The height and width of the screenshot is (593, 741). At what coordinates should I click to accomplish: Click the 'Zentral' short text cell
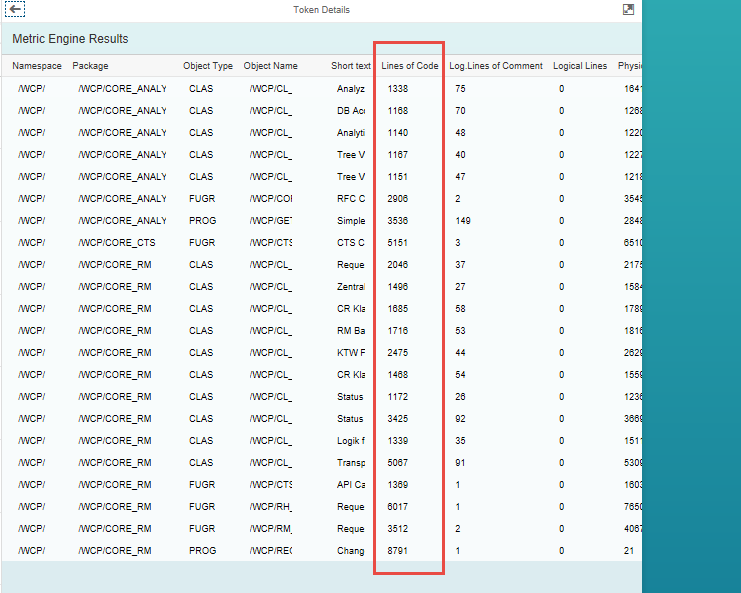click(351, 286)
